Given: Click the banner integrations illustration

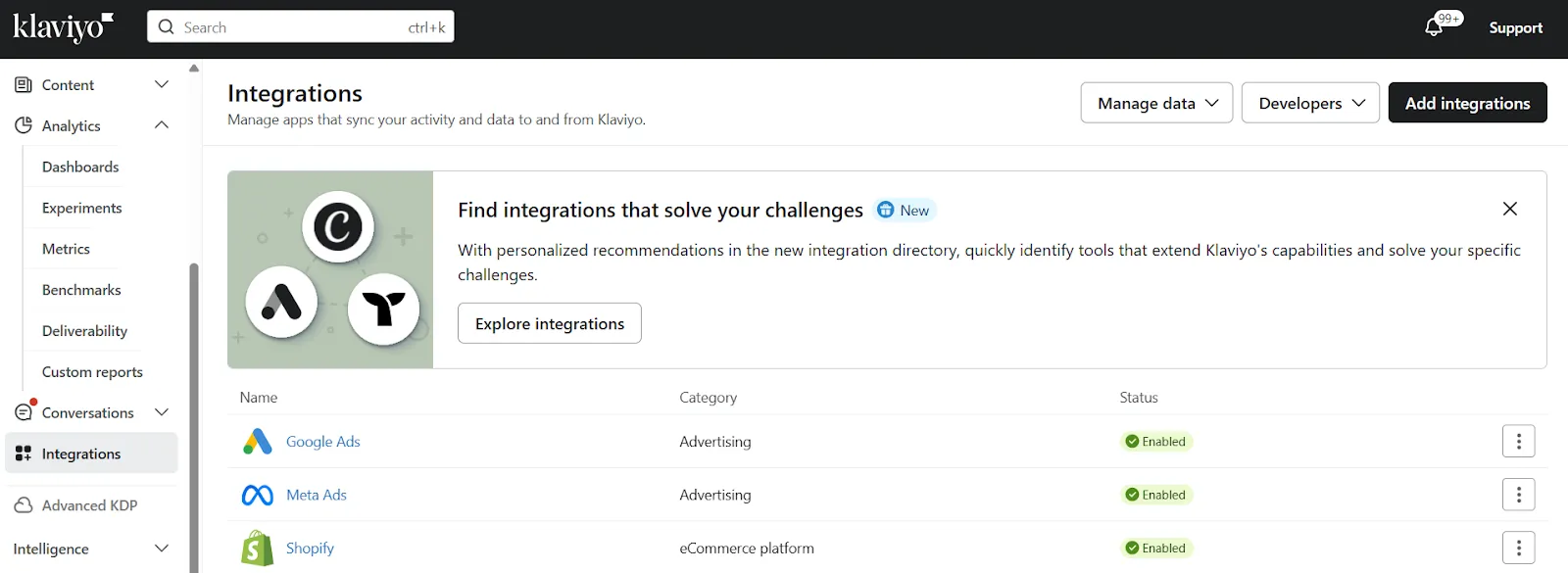Looking at the screenshot, I should (x=330, y=270).
